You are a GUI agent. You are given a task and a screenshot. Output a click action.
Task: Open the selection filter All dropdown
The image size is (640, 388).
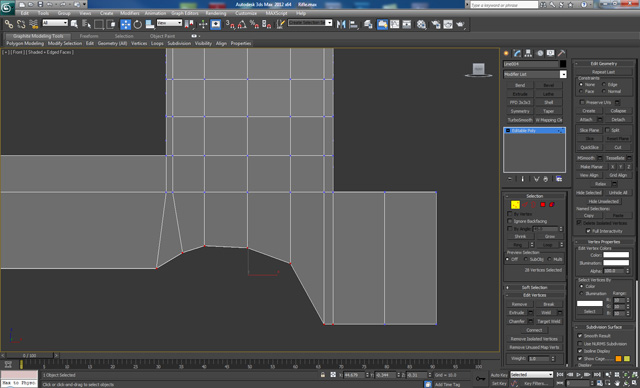pyautogui.click(x=55, y=23)
